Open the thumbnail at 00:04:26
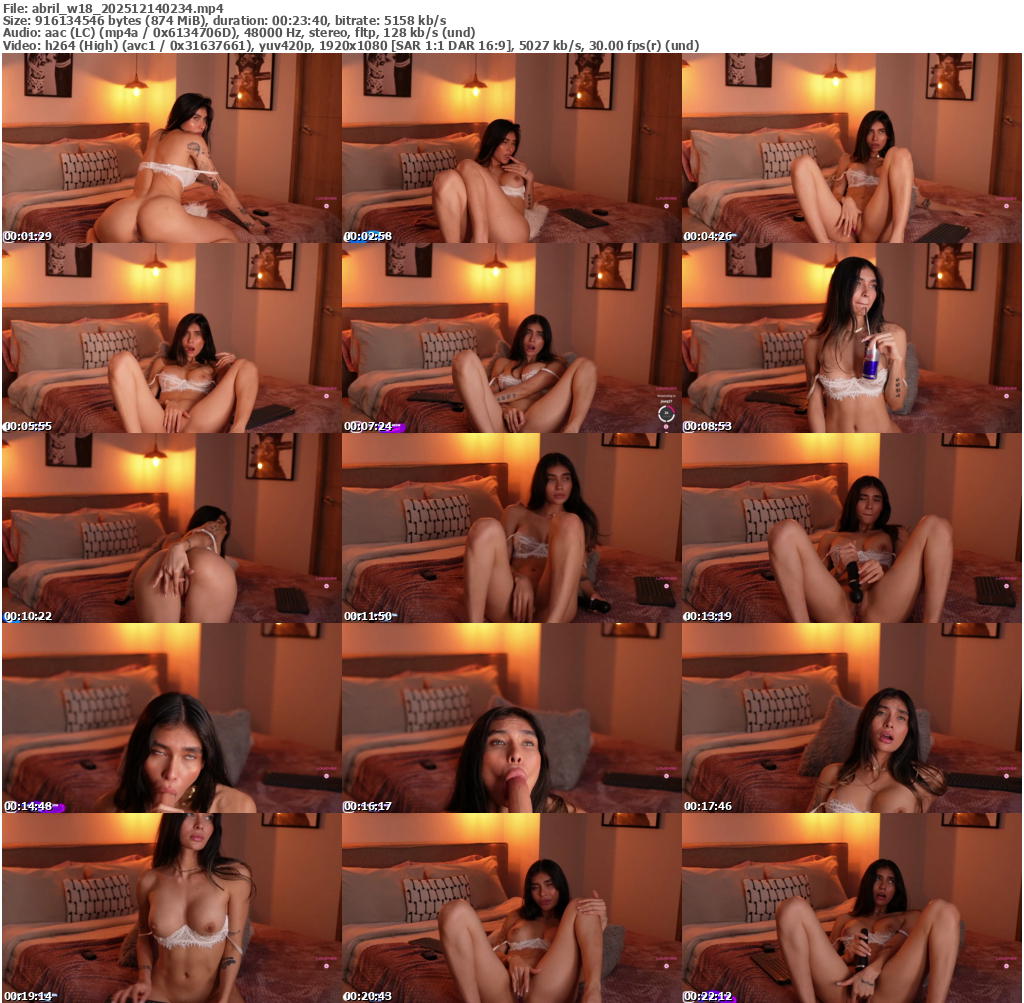Screen dimensions: 1024x1003 (x=851, y=148)
